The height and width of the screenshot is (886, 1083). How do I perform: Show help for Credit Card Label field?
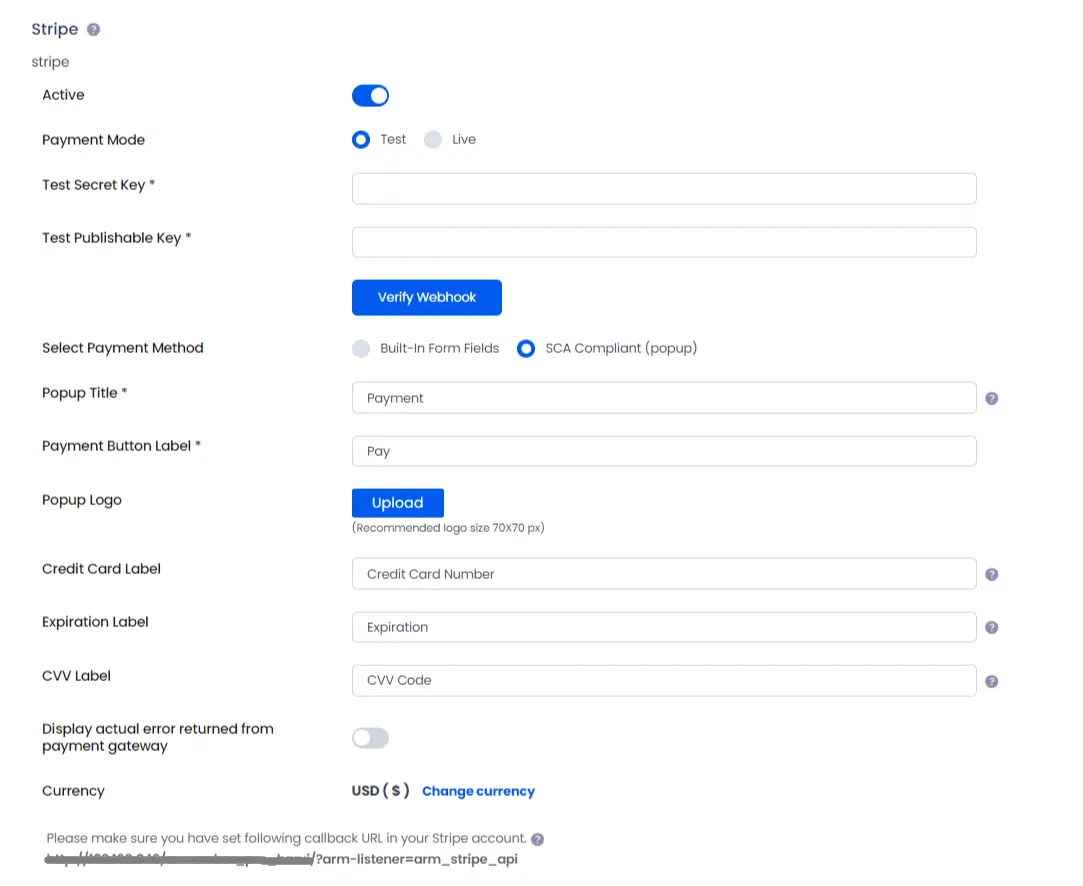[991, 575]
